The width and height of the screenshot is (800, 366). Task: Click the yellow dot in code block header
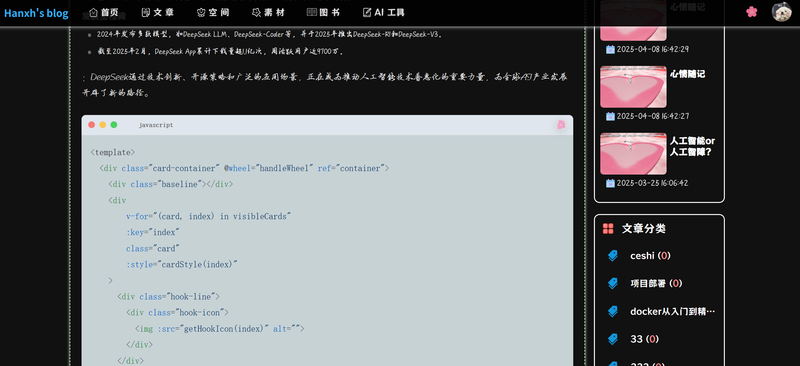103,125
